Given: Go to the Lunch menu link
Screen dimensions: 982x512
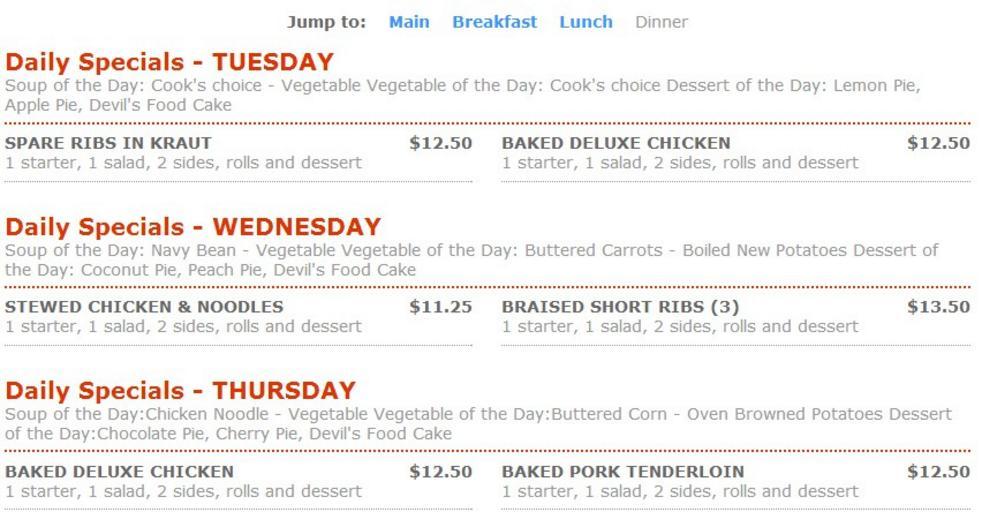Looking at the screenshot, I should 586,22.
